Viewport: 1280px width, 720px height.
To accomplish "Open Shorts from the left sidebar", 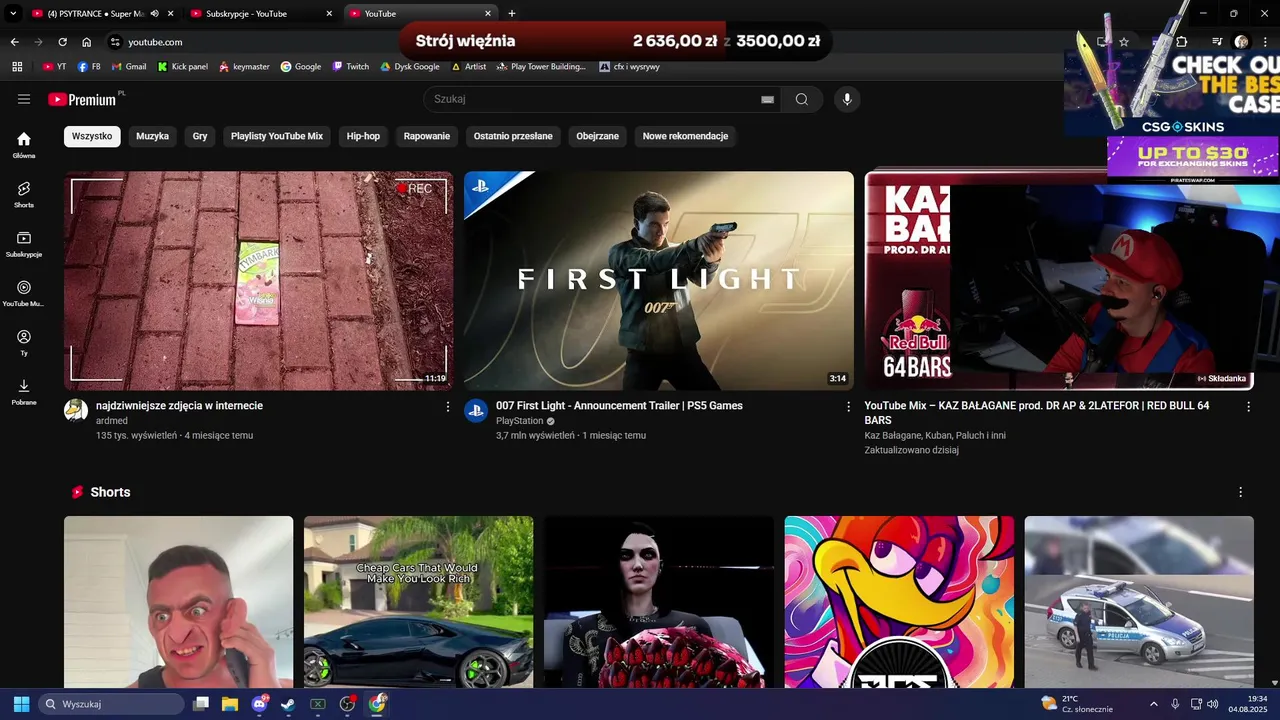I will (24, 194).
